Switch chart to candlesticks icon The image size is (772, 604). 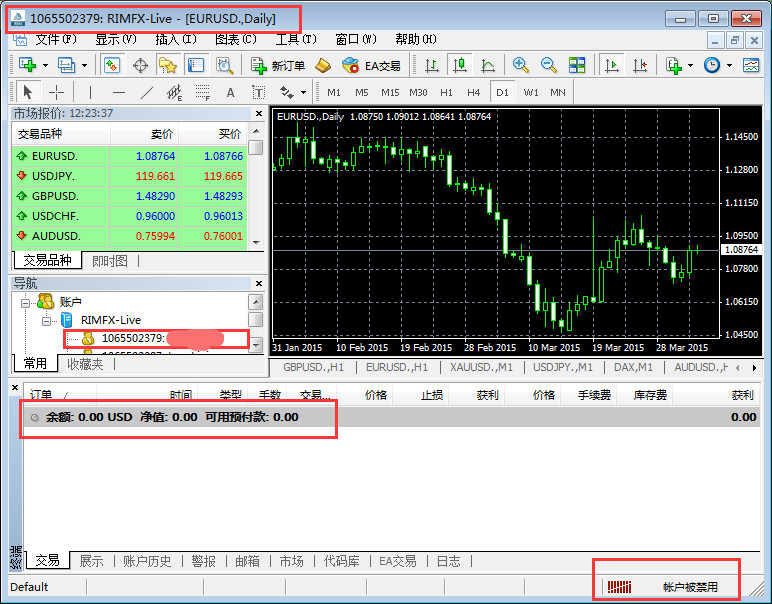tap(460, 65)
